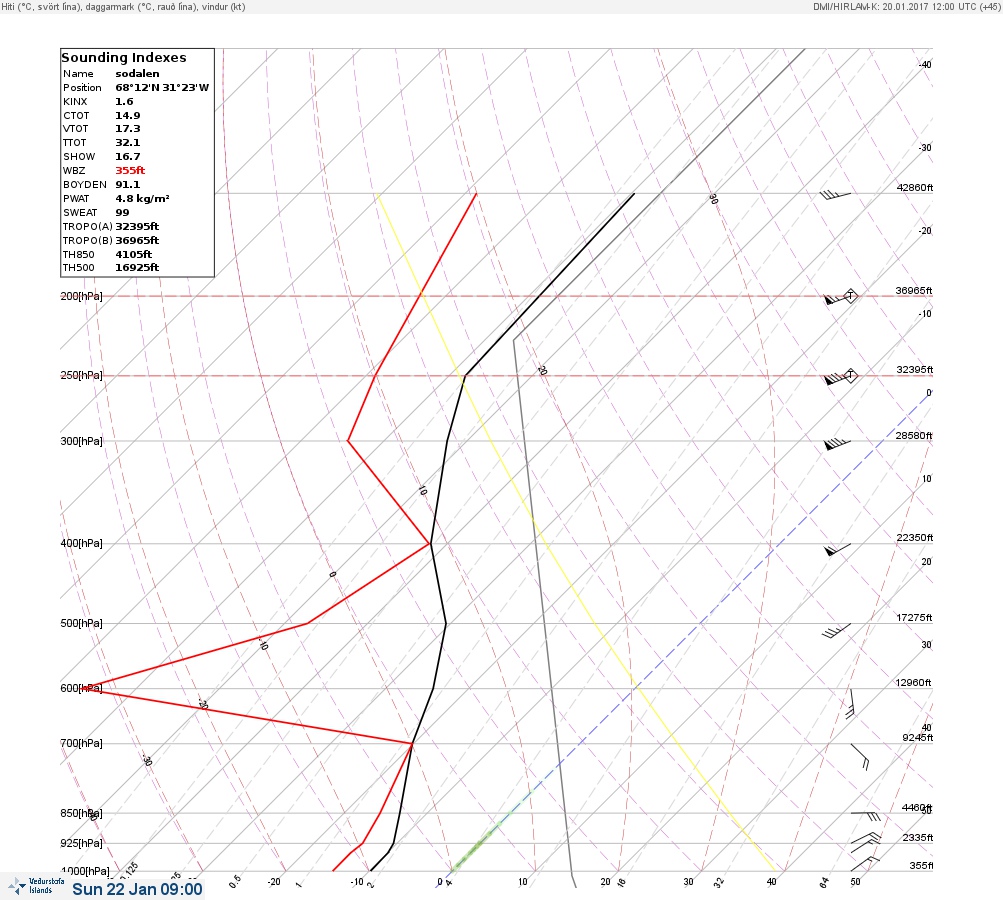Click the wind barb at 42860ft
The image size is (1003, 900).
pyautogui.click(x=835, y=194)
